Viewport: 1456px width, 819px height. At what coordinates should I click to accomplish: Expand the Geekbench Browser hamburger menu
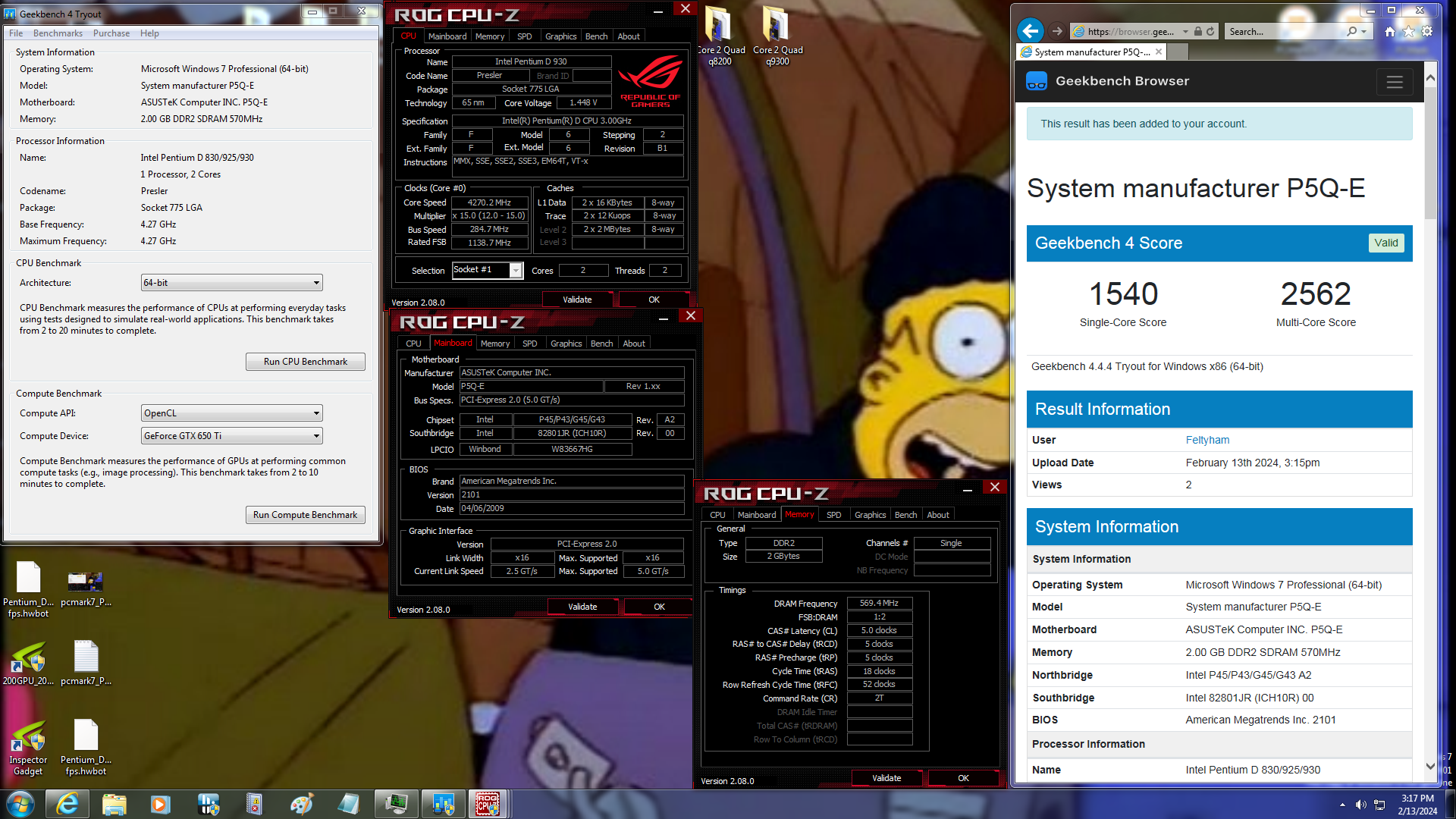[x=1394, y=82]
